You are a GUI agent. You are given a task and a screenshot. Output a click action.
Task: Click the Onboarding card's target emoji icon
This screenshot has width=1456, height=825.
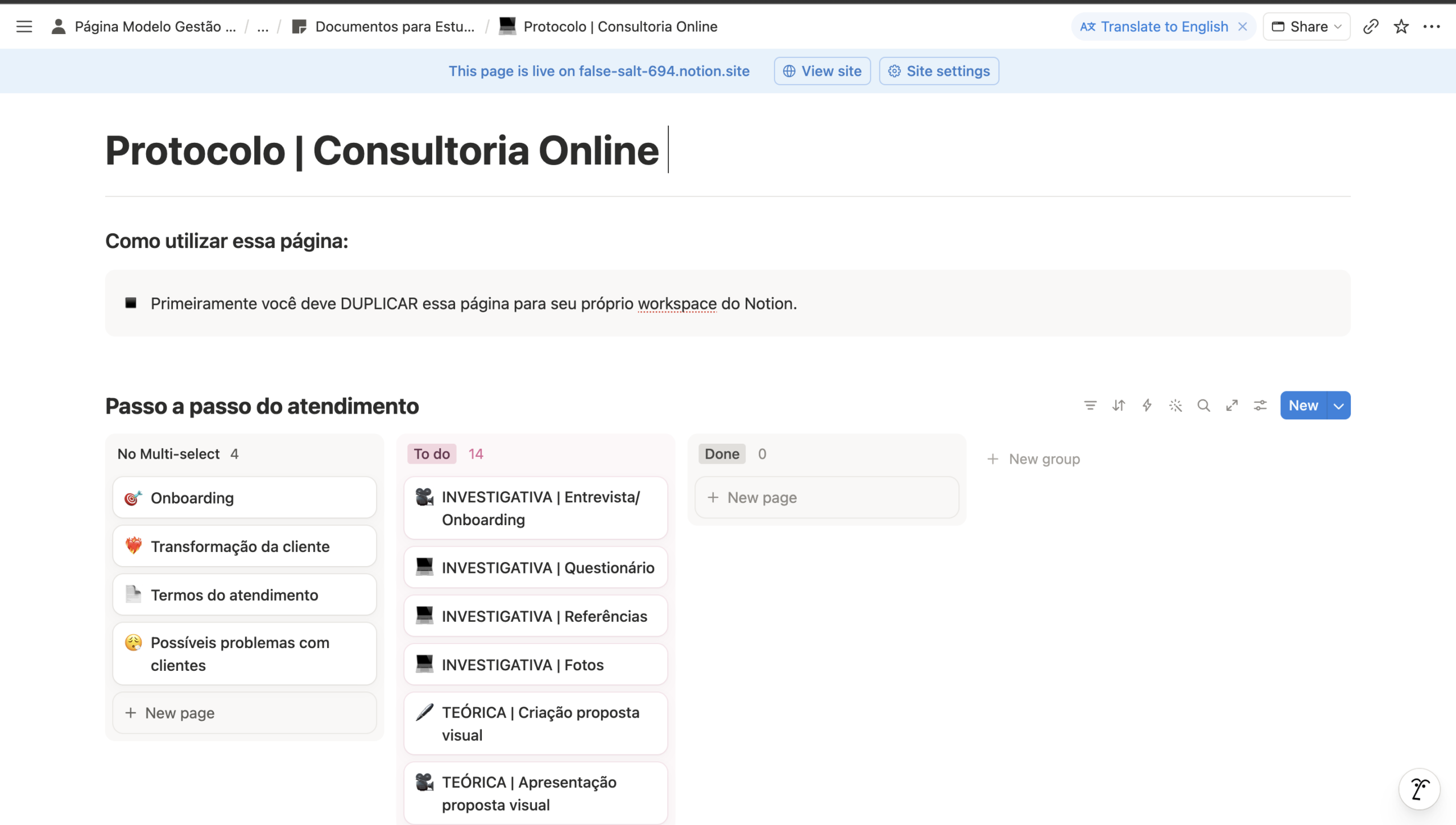pyautogui.click(x=133, y=498)
